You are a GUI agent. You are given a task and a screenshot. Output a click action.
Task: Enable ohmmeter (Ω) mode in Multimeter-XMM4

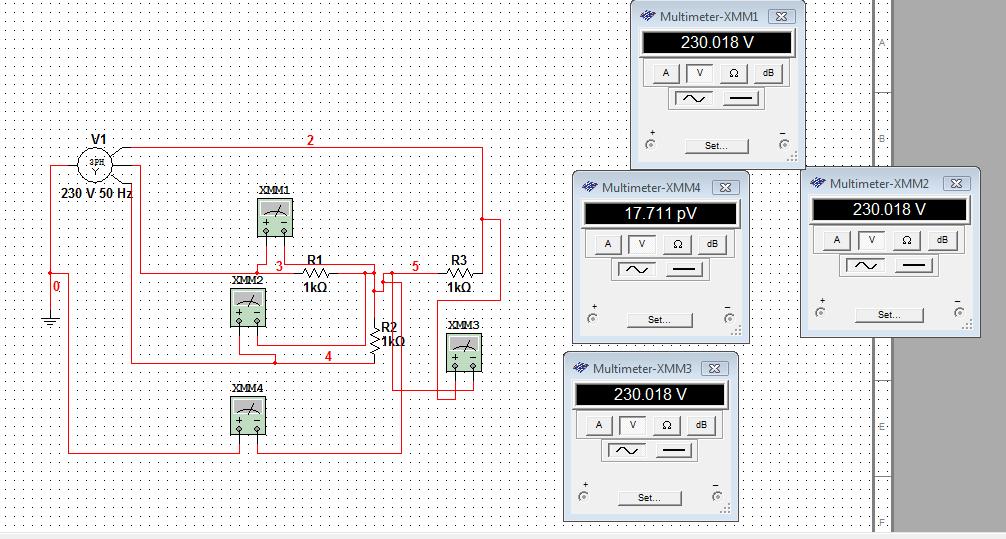pyautogui.click(x=677, y=244)
